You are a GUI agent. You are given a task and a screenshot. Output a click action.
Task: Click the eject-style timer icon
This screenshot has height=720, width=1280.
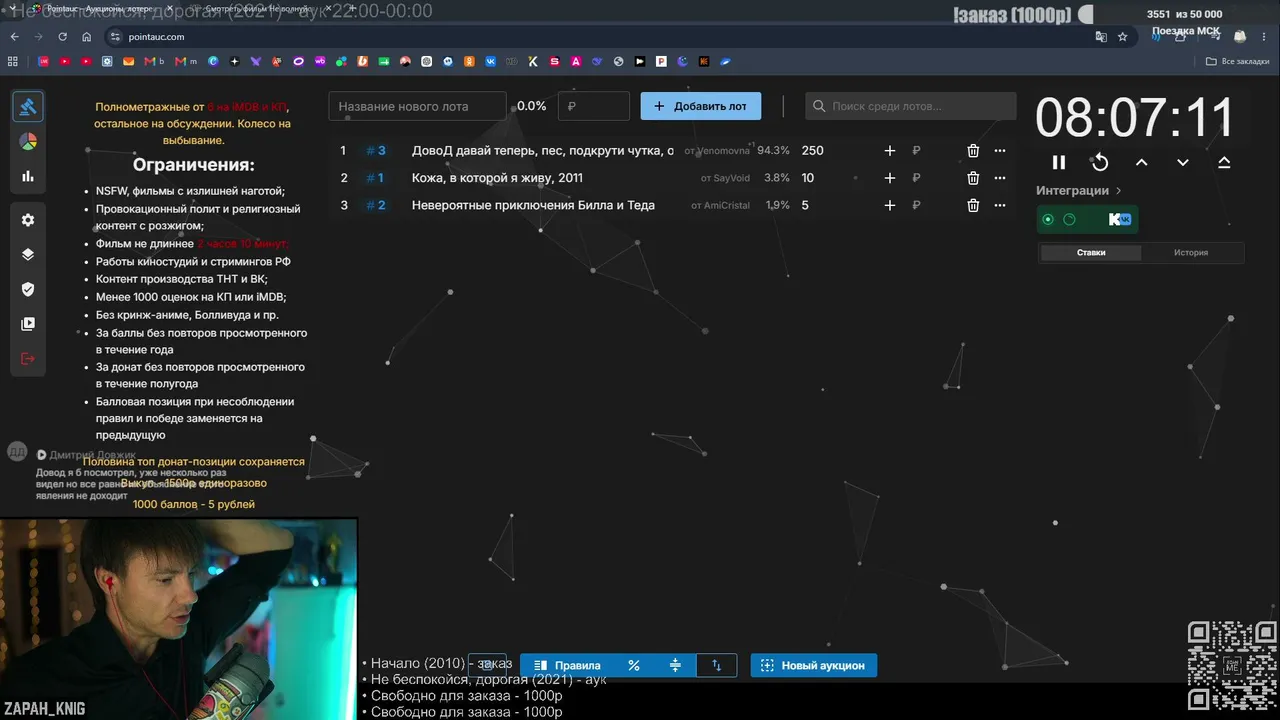(1224, 162)
